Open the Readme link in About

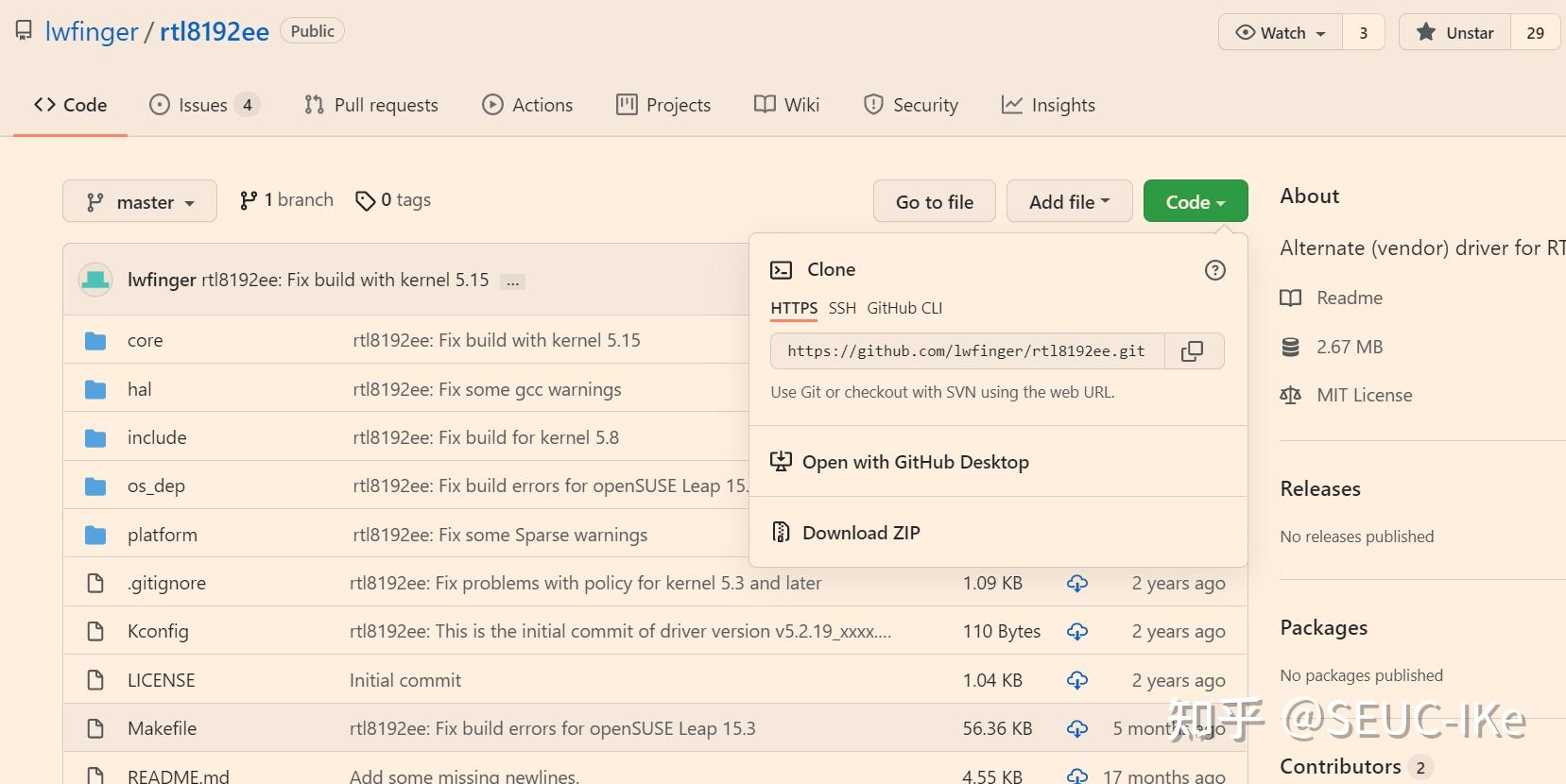point(1350,298)
